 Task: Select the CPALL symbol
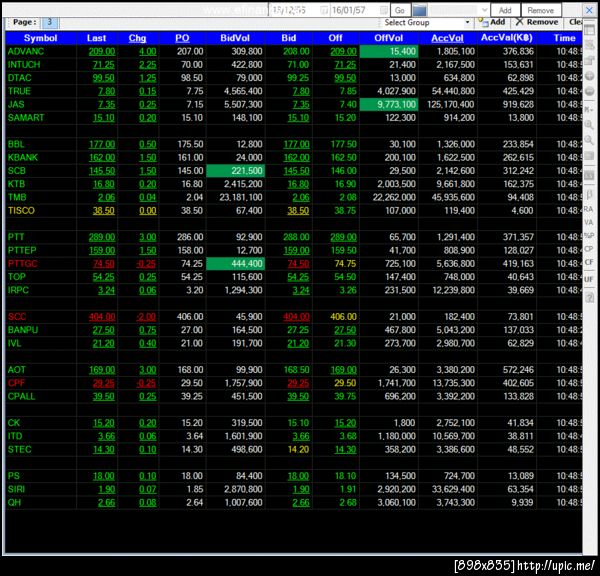coord(21,396)
